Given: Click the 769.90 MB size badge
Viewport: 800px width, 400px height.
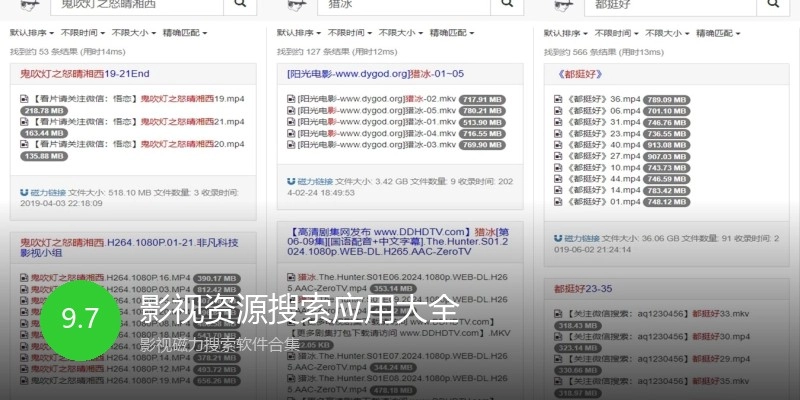Looking at the screenshot, I should pyautogui.click(x=482, y=145).
